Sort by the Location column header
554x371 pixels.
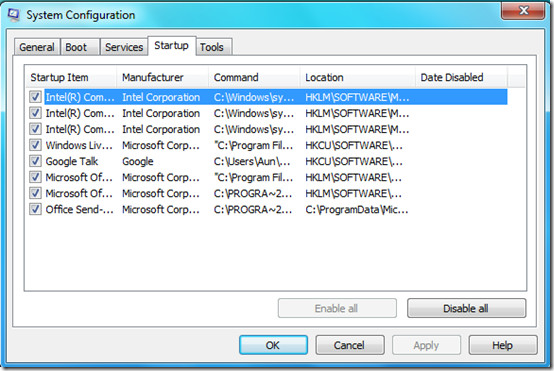(x=358, y=77)
